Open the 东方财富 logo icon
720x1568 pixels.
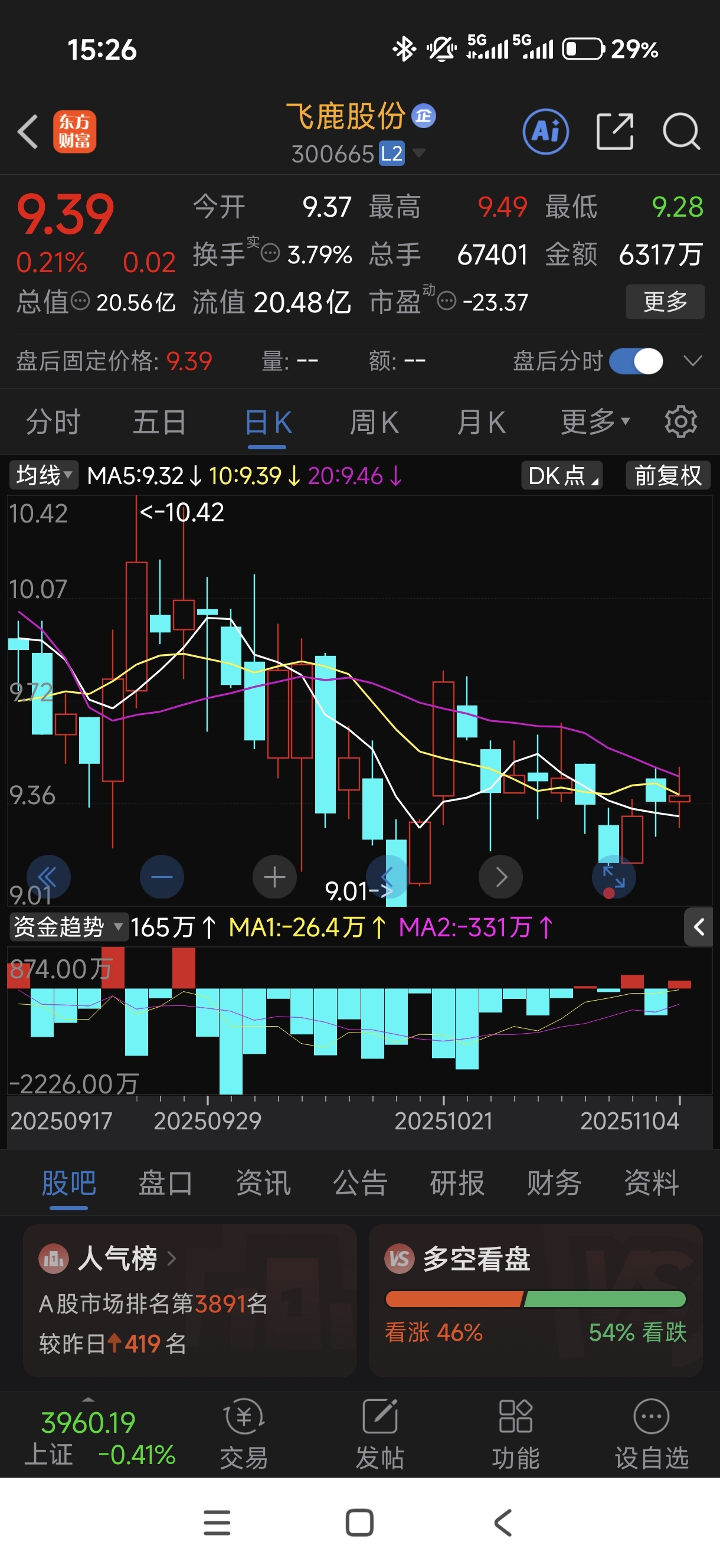74,132
